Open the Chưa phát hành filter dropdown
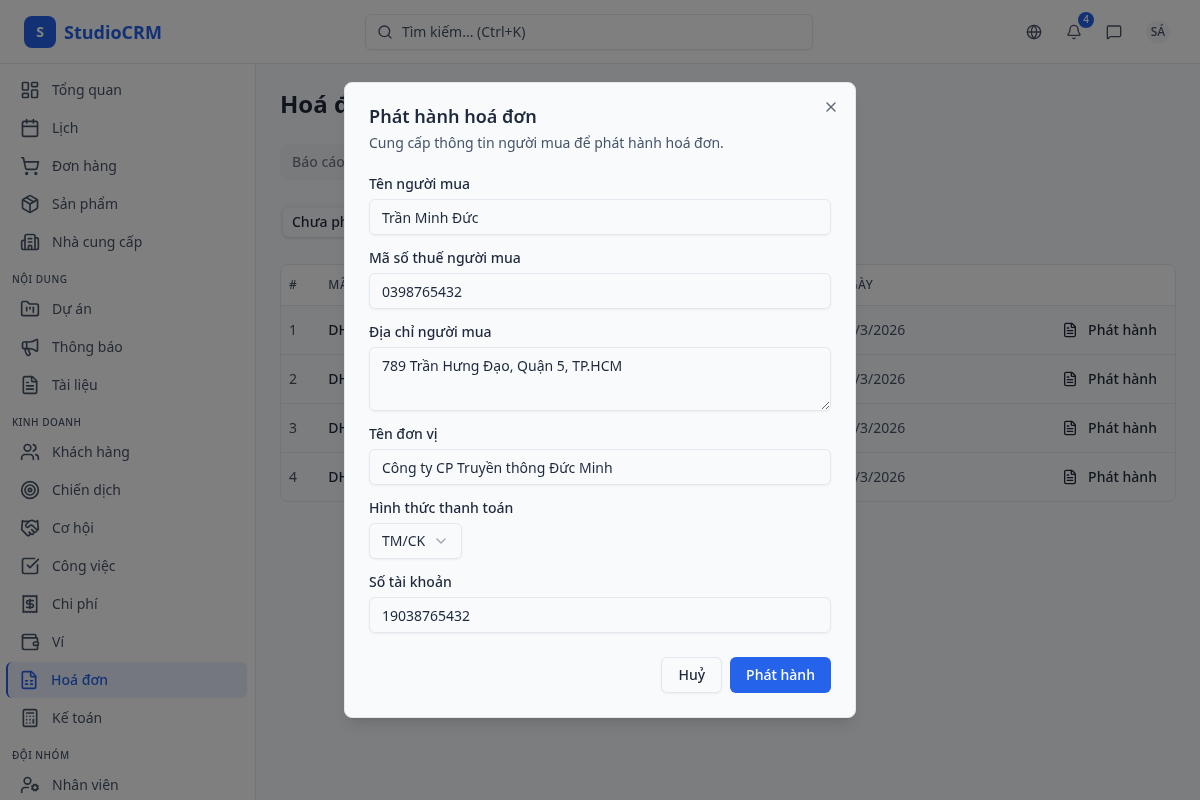Image resolution: width=1200 pixels, height=800 pixels. (x=314, y=222)
